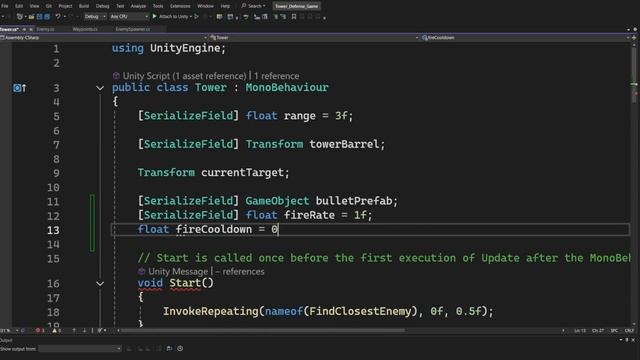
Task: Switch to the Waypoints.cs tab
Action: coord(85,29)
